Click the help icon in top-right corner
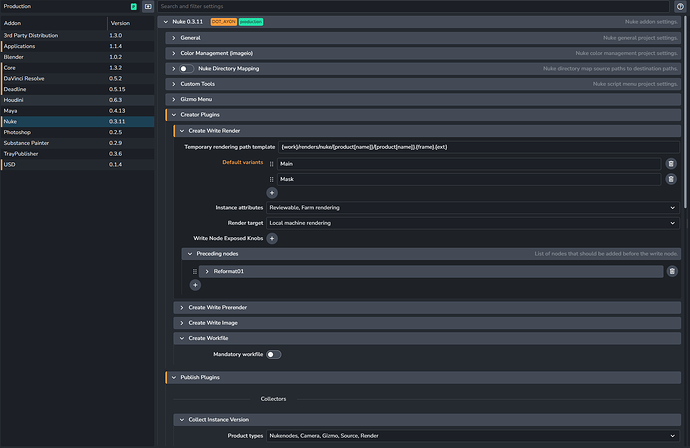690x448 pixels. pyautogui.click(x=680, y=6)
